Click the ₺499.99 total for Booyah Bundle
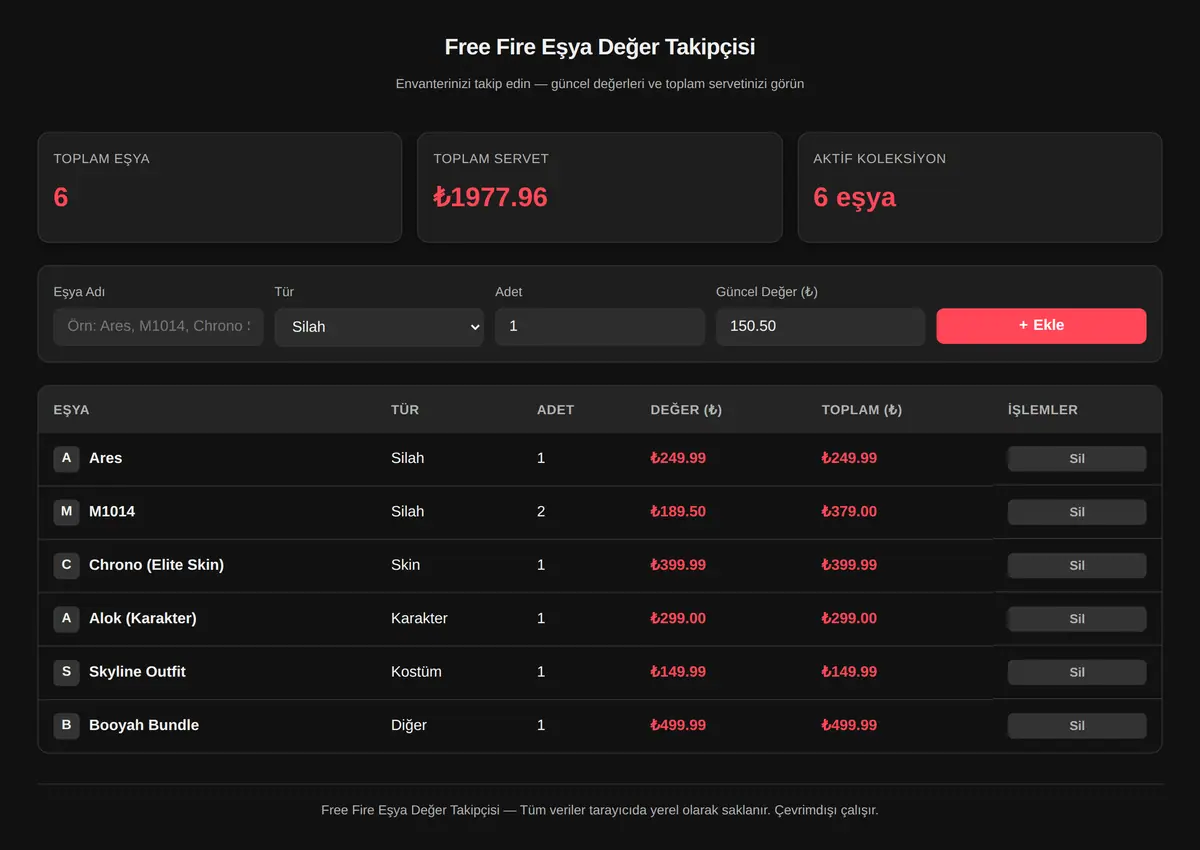Image resolution: width=1200 pixels, height=850 pixels. coord(849,725)
